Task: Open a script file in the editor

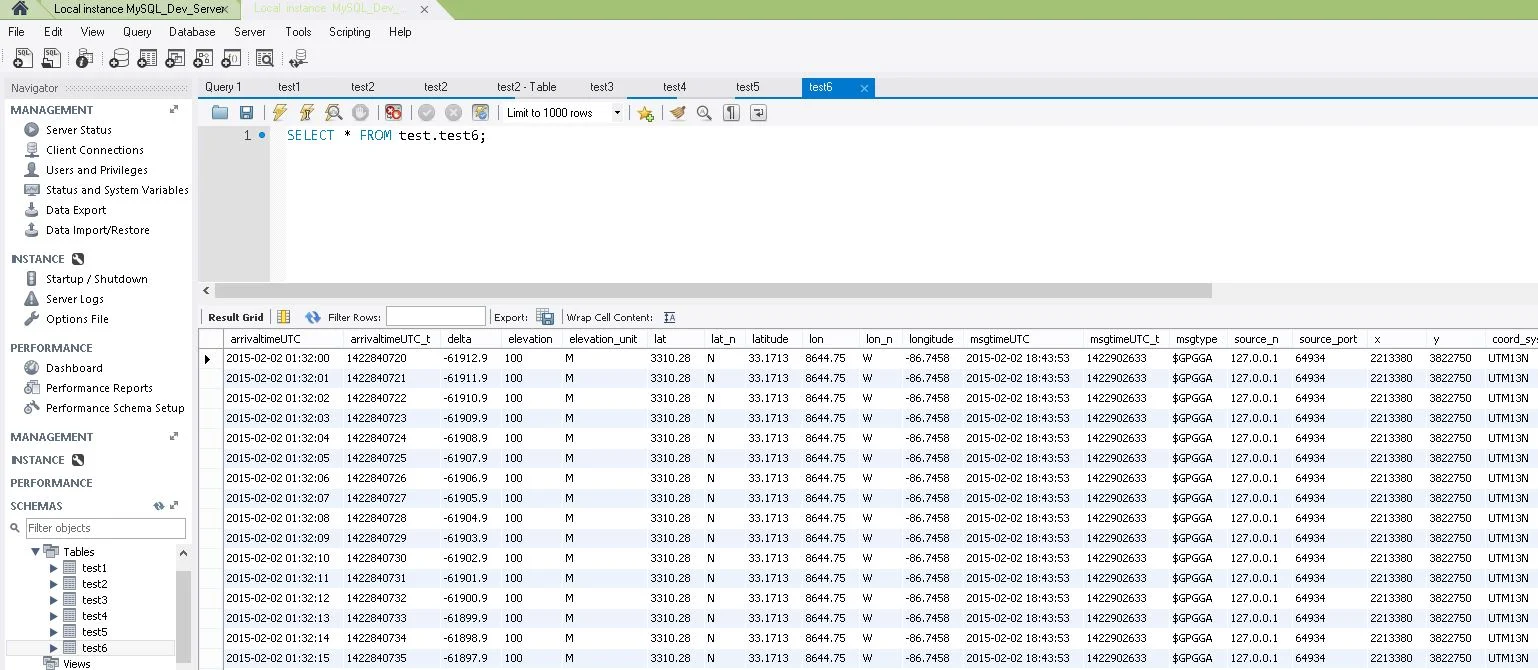Action: (x=220, y=113)
